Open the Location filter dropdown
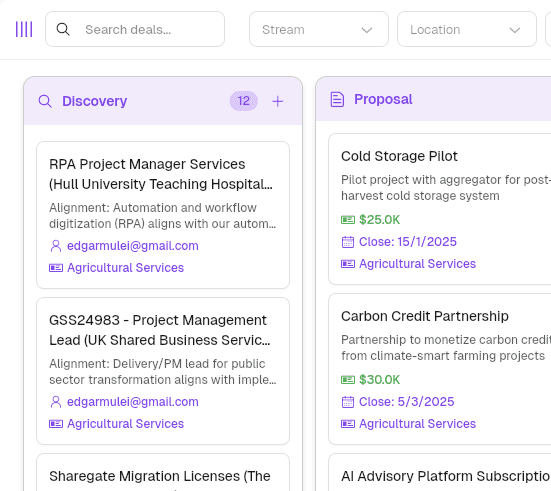 [467, 29]
